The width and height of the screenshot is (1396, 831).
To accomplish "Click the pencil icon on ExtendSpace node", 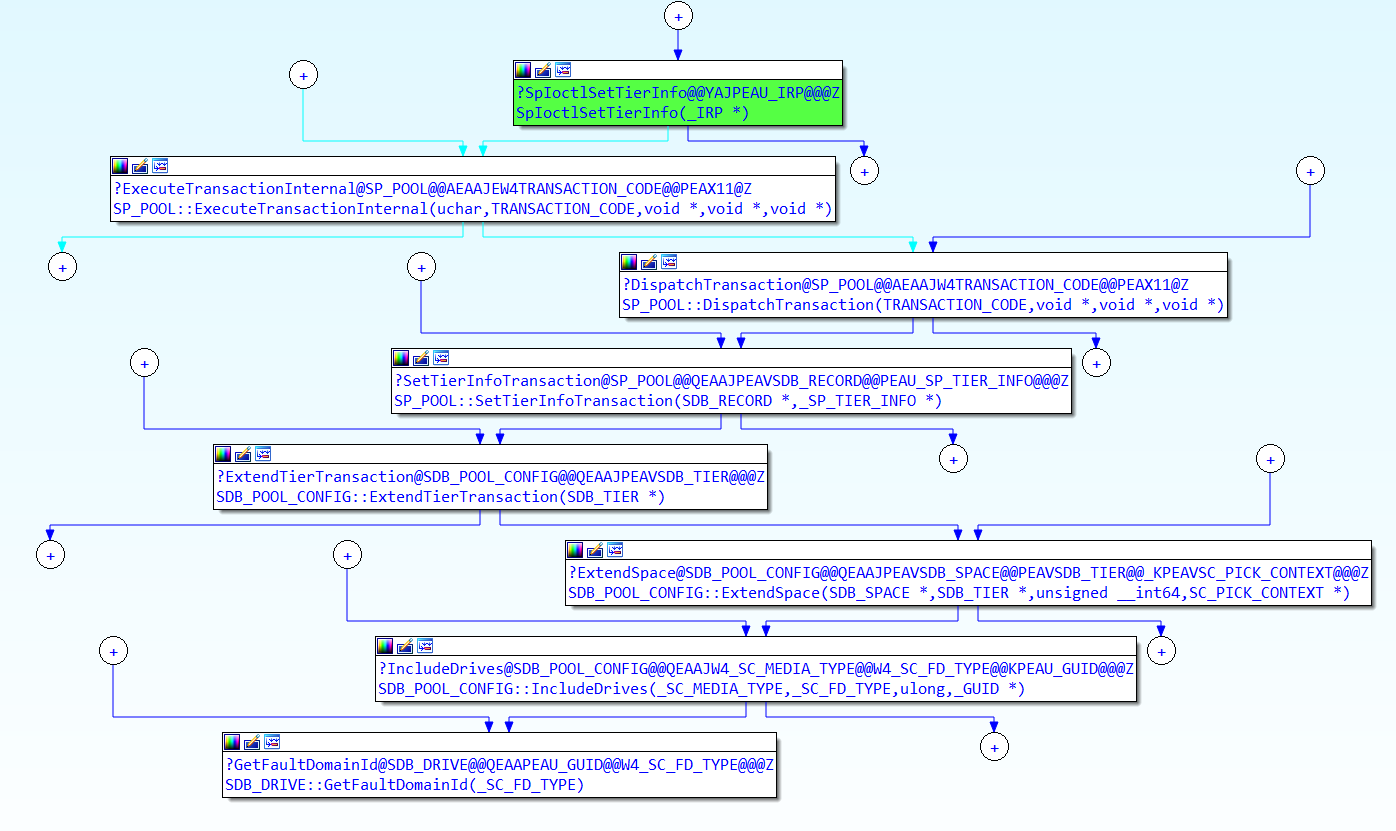I will pyautogui.click(x=595, y=550).
